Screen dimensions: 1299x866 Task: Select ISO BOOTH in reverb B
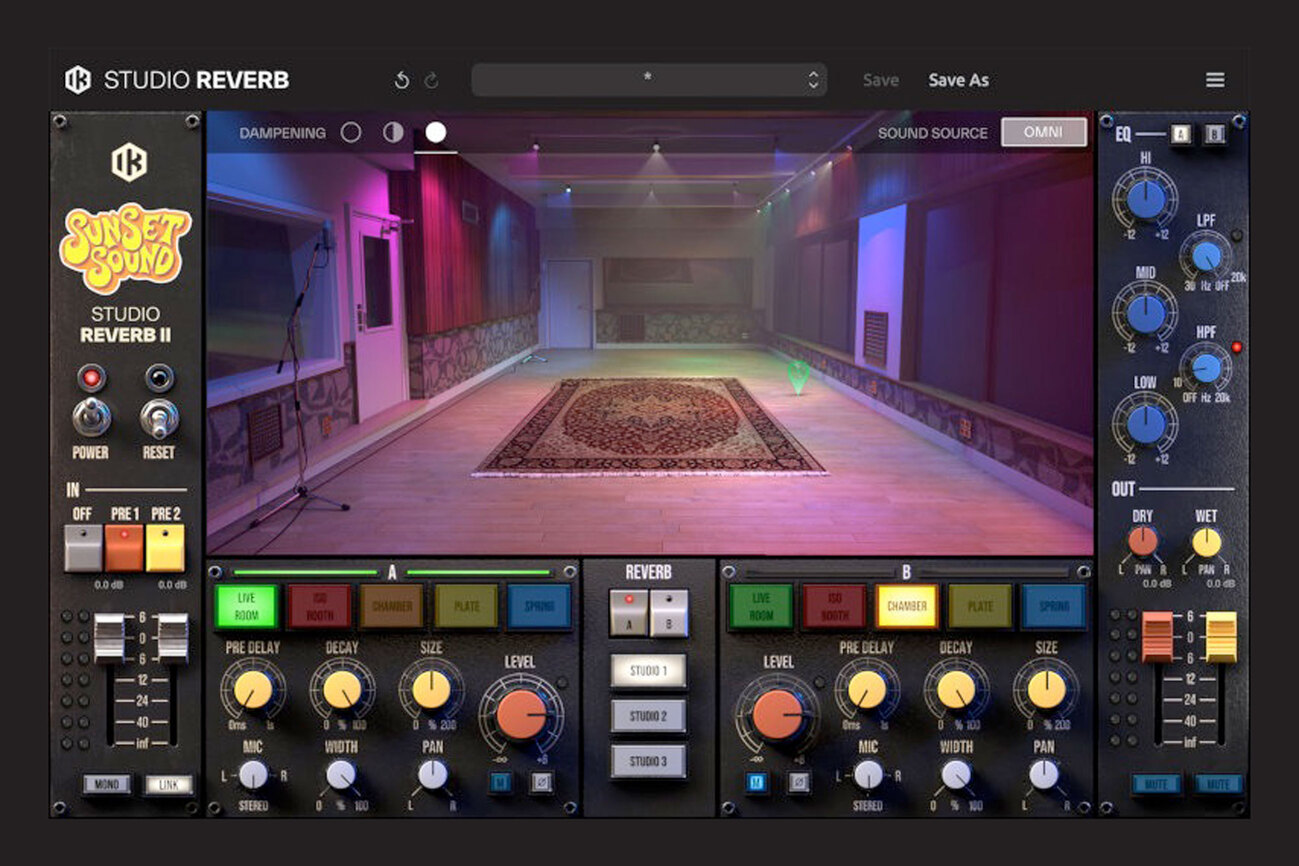(x=834, y=606)
